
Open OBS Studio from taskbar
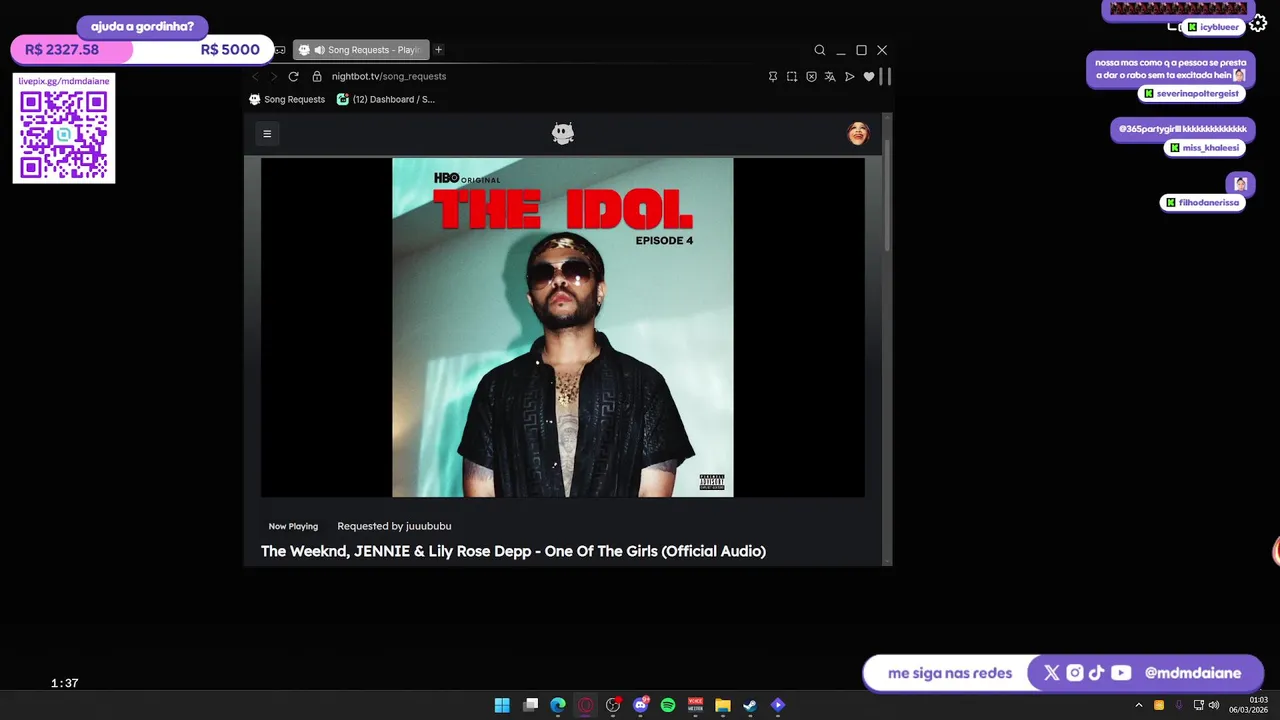[613, 705]
